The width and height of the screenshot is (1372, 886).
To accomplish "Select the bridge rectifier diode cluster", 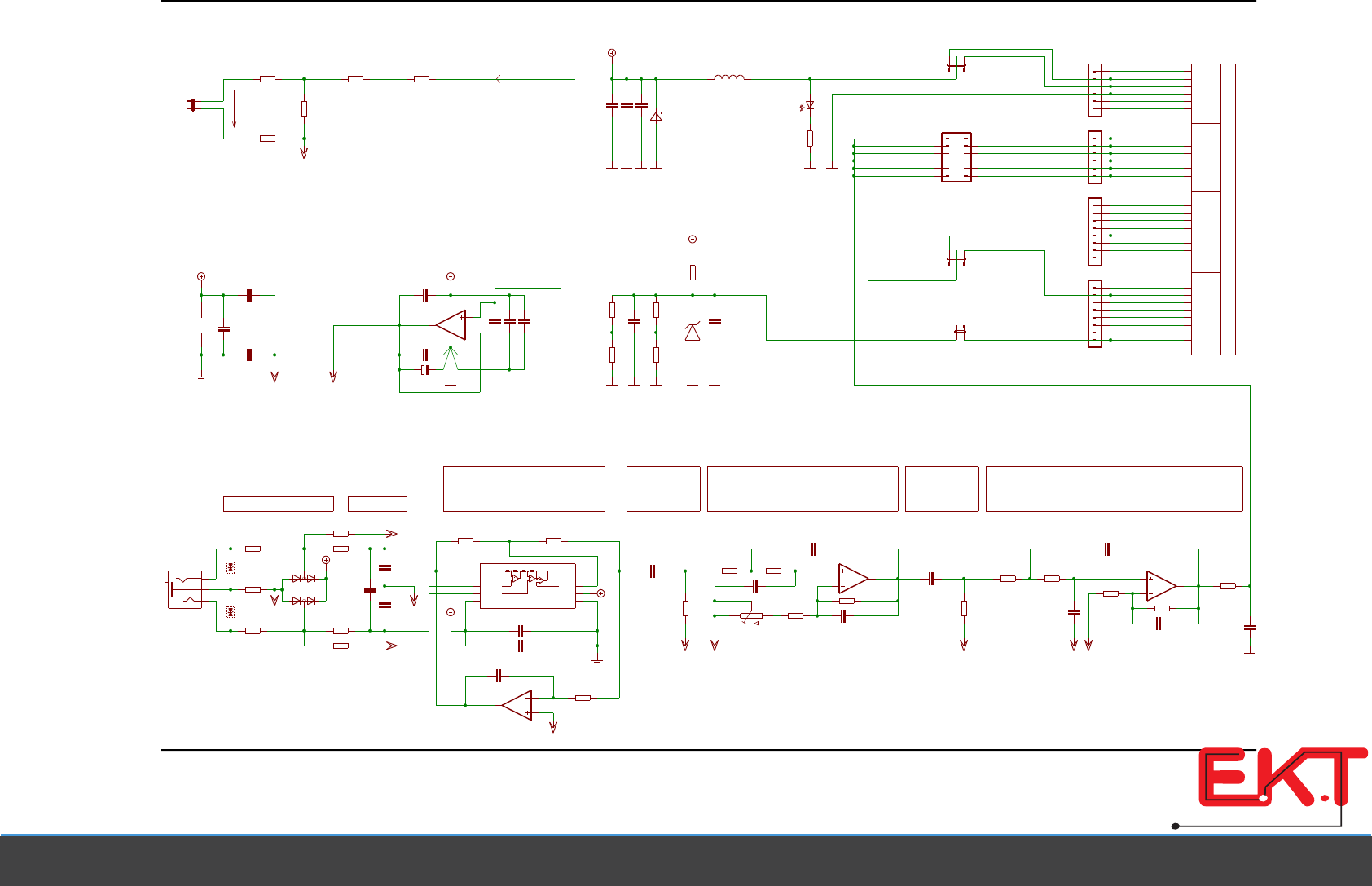I will pos(304,589).
